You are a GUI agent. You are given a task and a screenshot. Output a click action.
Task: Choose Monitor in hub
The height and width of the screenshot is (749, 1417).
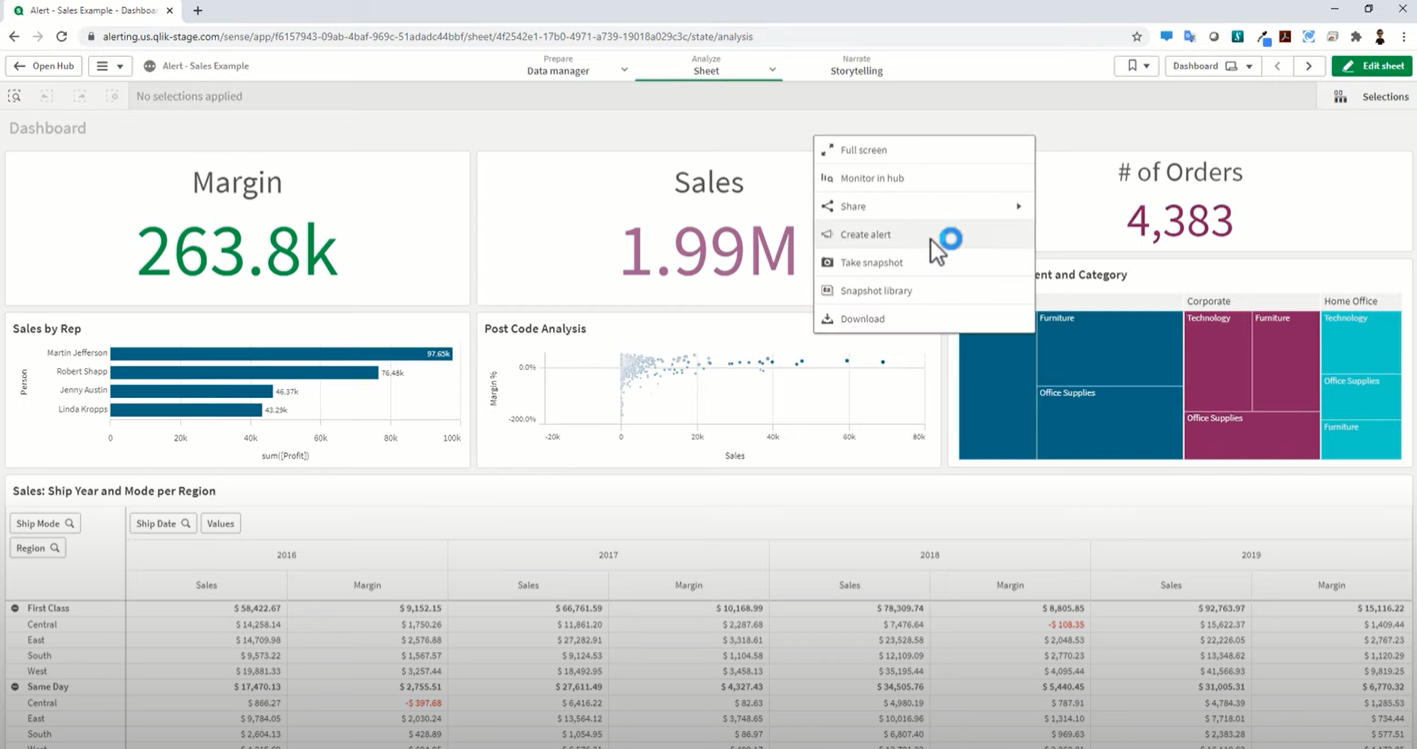[924, 178]
